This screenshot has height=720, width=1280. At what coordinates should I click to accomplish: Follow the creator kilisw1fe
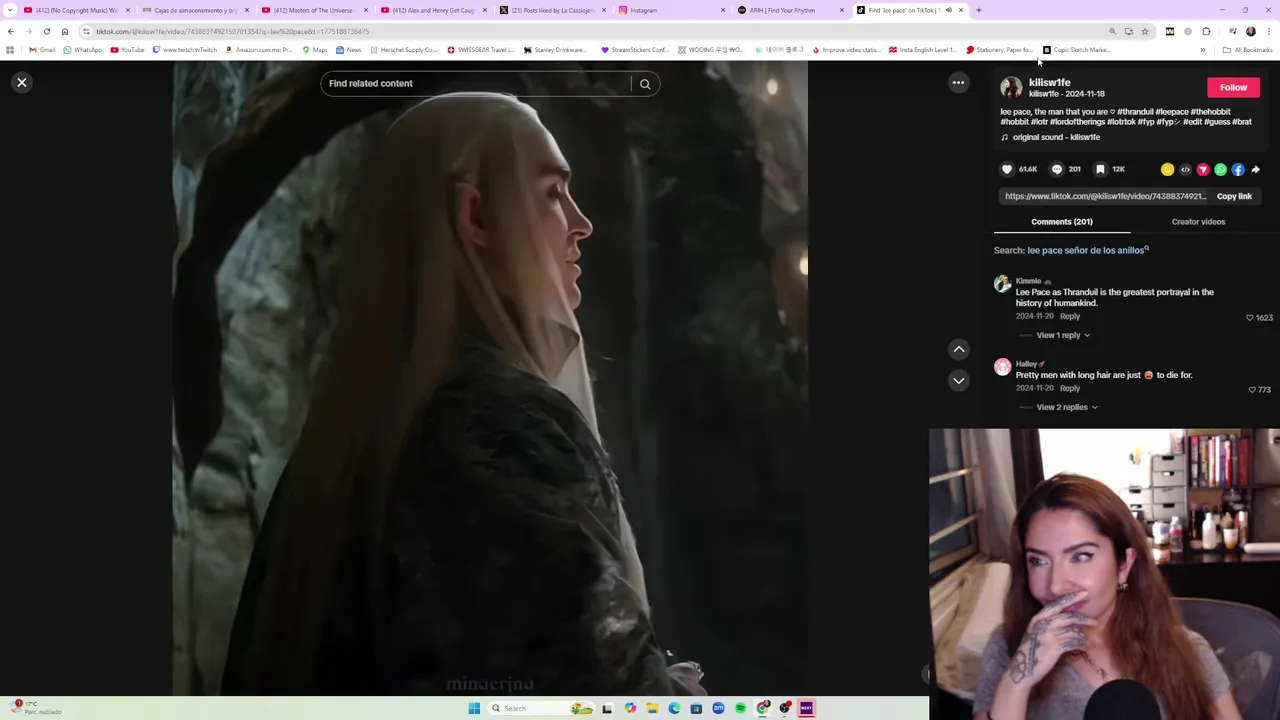tap(1233, 88)
